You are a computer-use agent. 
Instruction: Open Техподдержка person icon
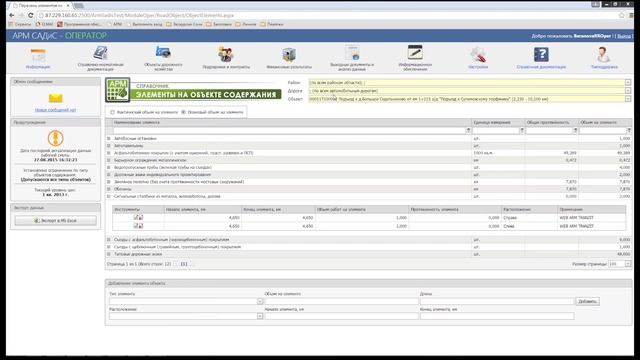pos(604,55)
